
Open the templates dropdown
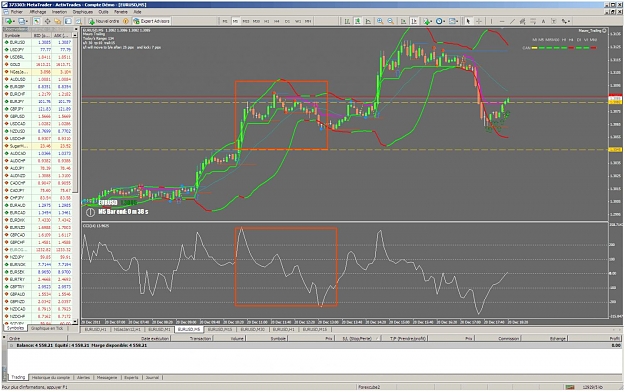[x=453, y=21]
